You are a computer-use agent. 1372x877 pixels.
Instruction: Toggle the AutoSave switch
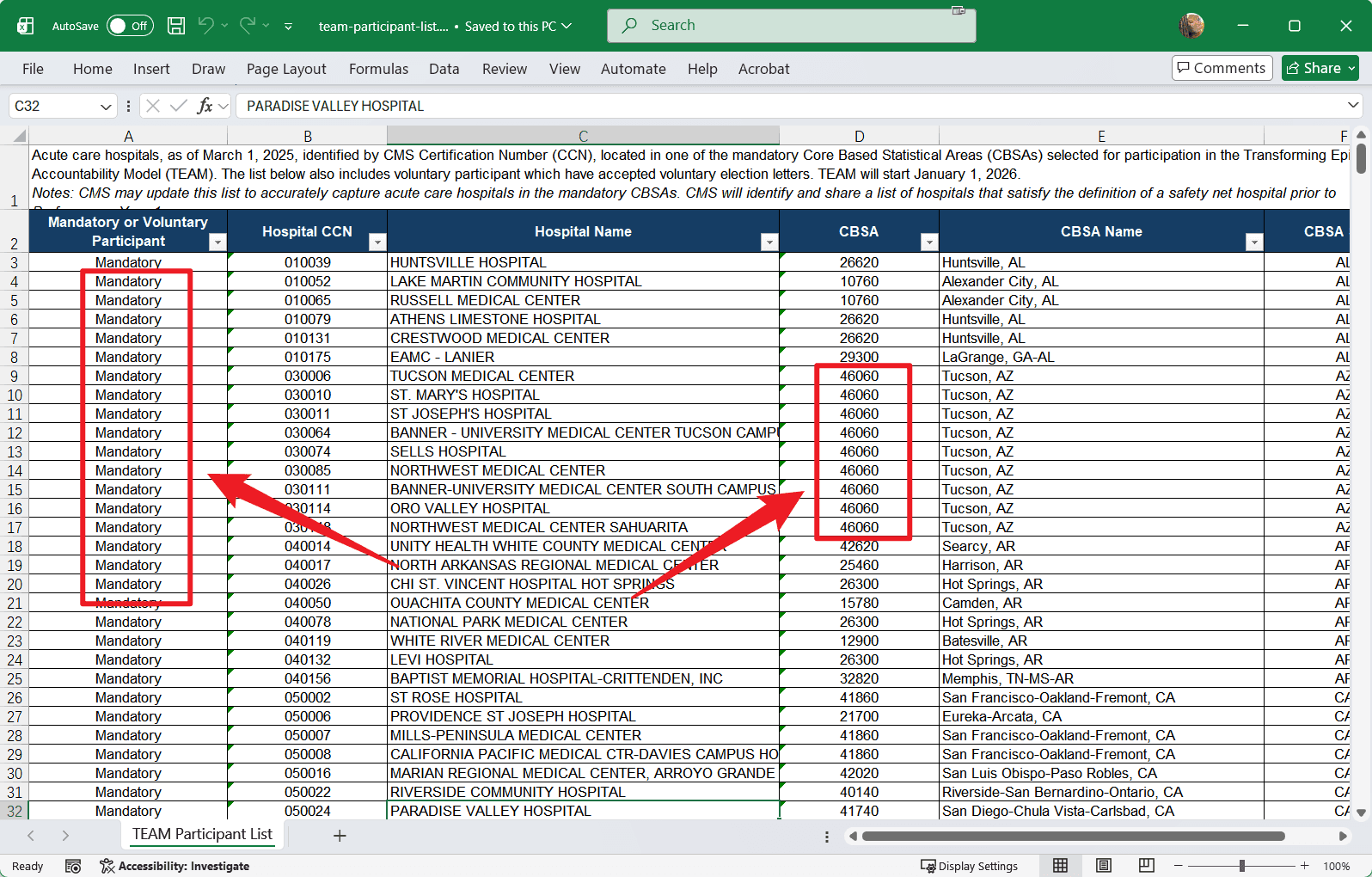(130, 26)
